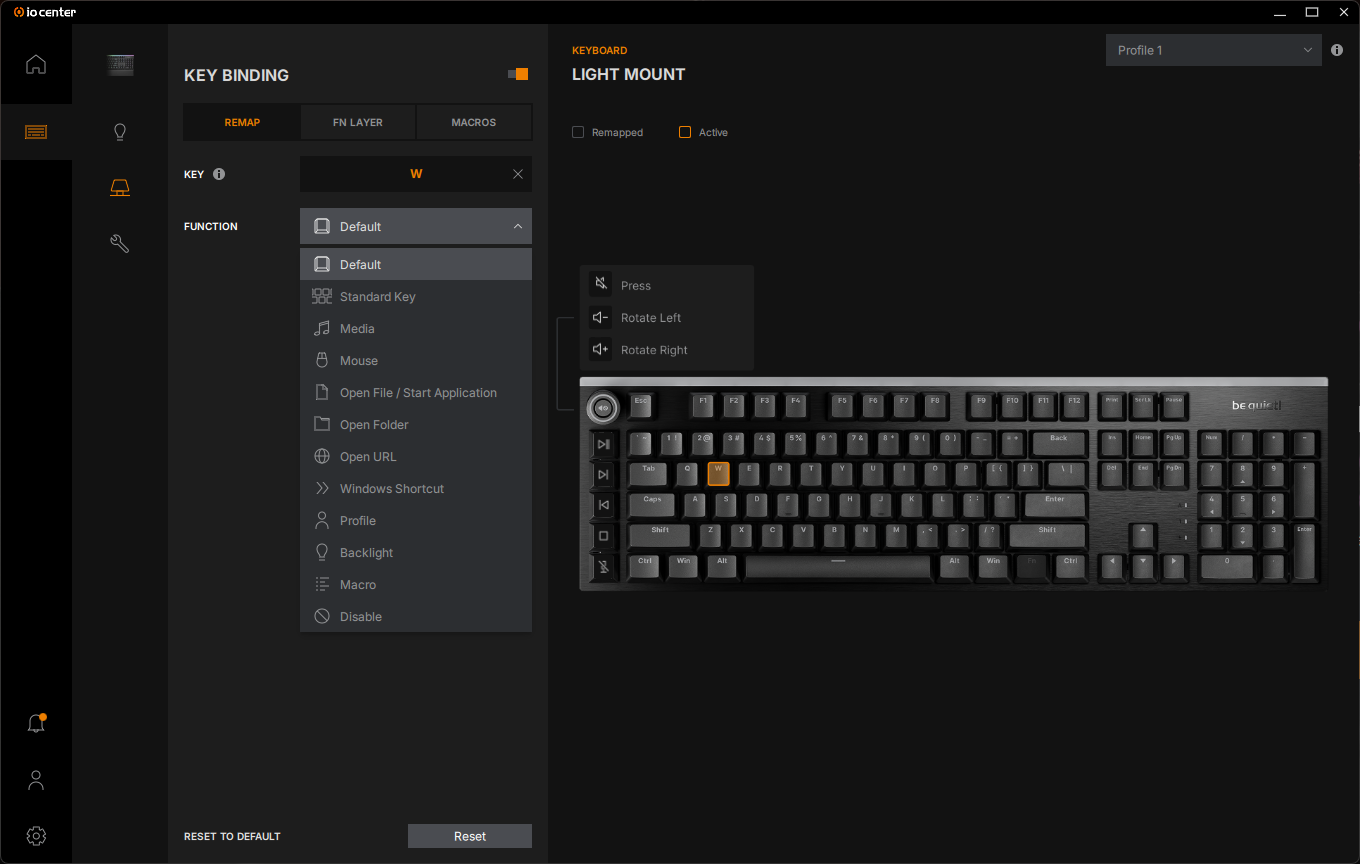Clear the selected W key with X
Screen dimensions: 1360x864
pos(518,174)
